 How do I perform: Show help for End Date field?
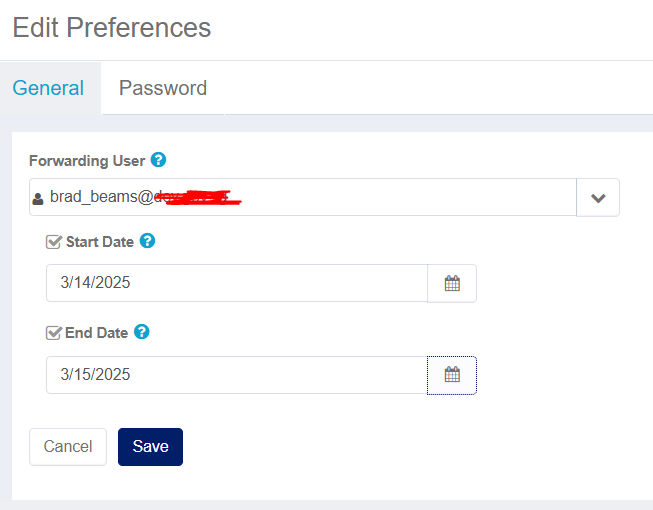point(142,332)
